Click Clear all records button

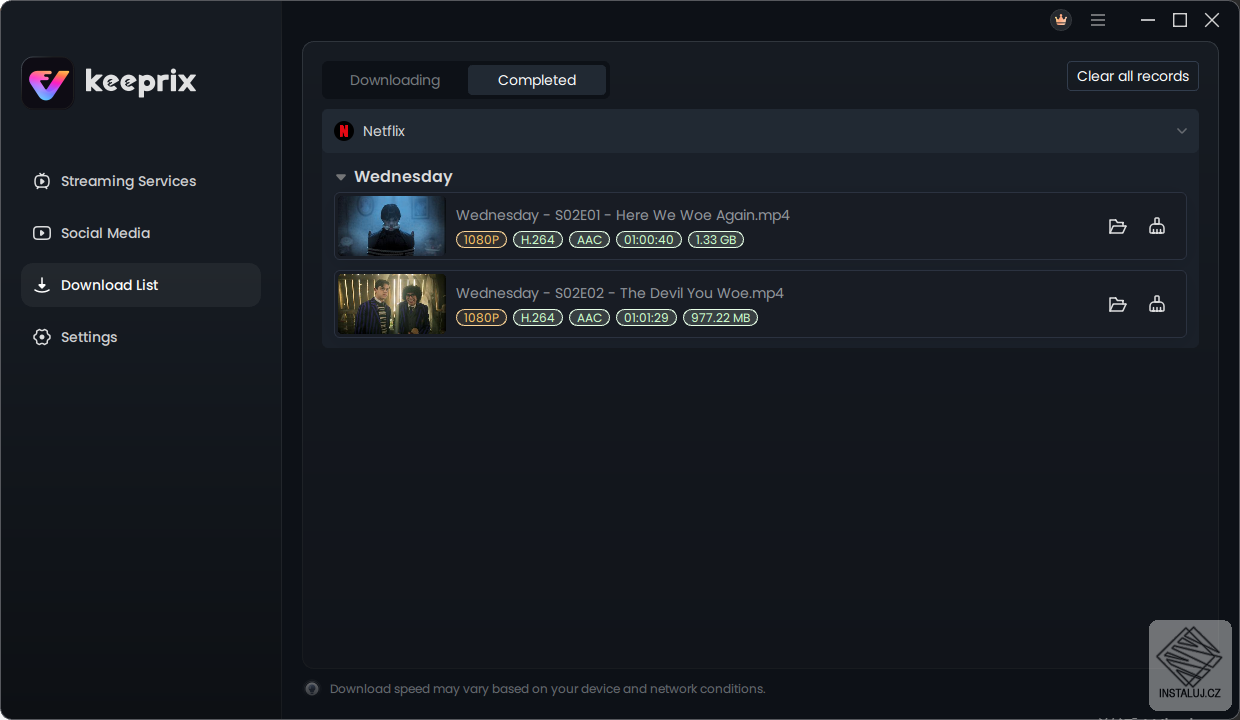pyautogui.click(x=1133, y=76)
